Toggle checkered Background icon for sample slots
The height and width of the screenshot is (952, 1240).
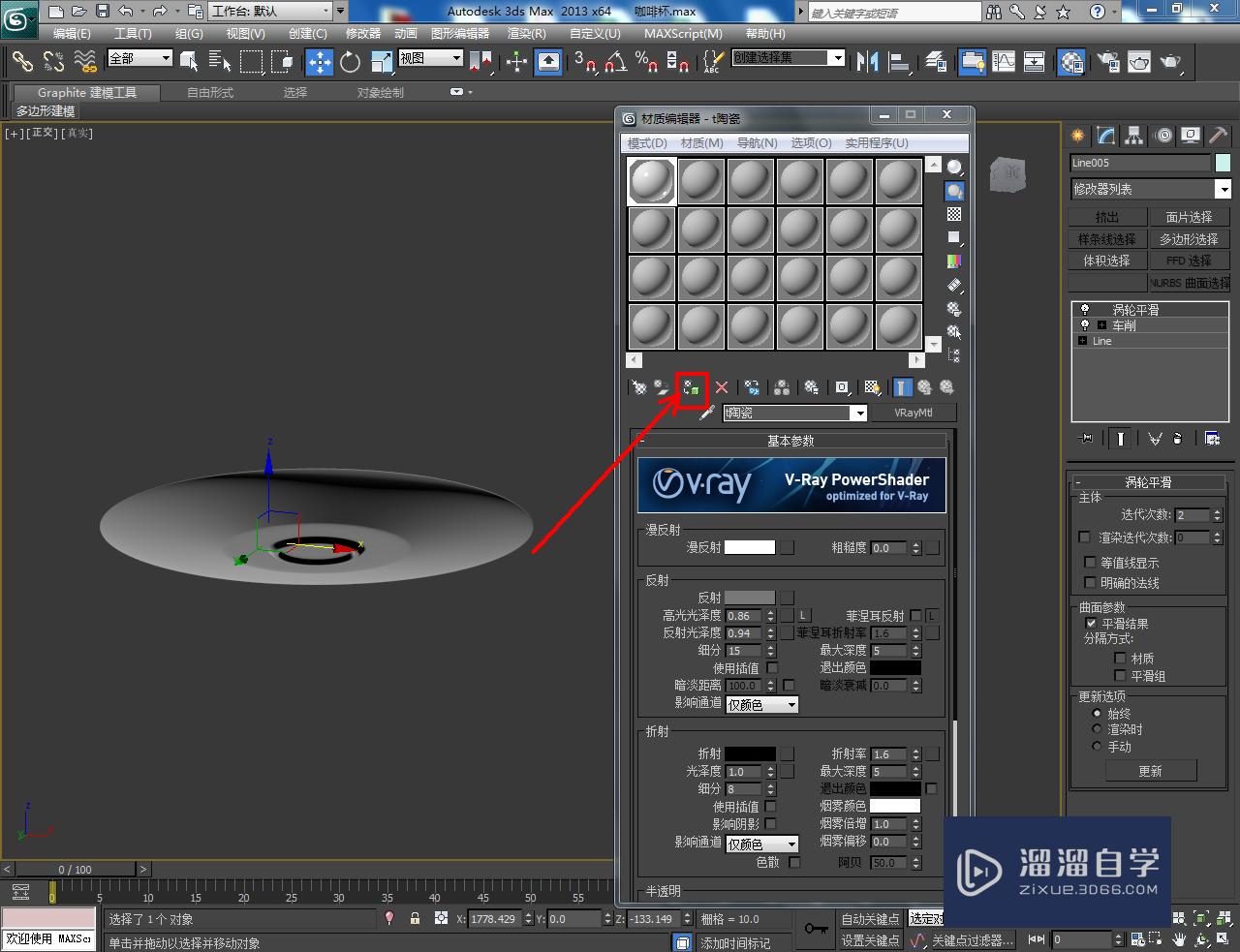click(x=954, y=214)
